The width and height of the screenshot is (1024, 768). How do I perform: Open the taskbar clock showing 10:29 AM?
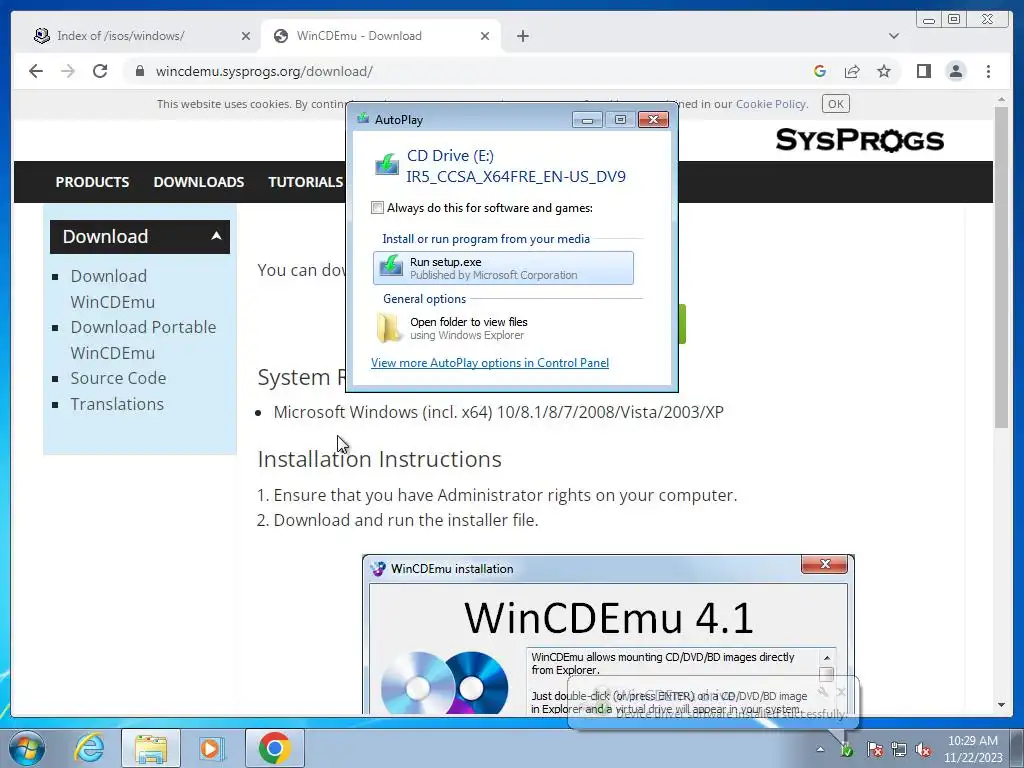click(x=972, y=749)
